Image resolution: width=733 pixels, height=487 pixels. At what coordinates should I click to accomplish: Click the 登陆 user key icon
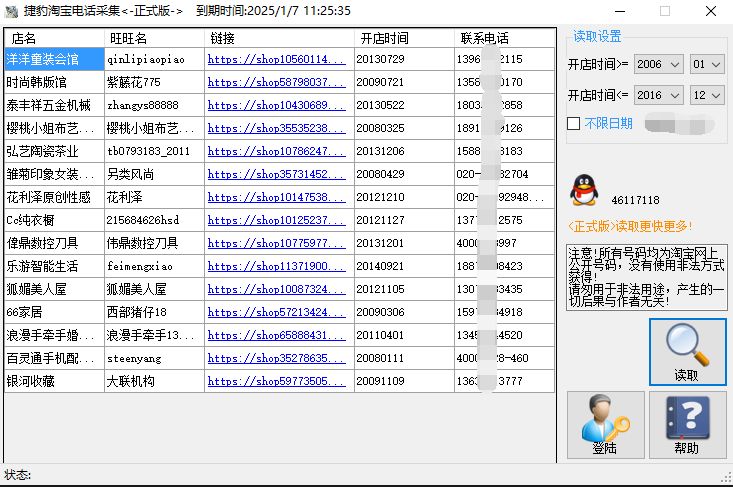tap(605, 423)
